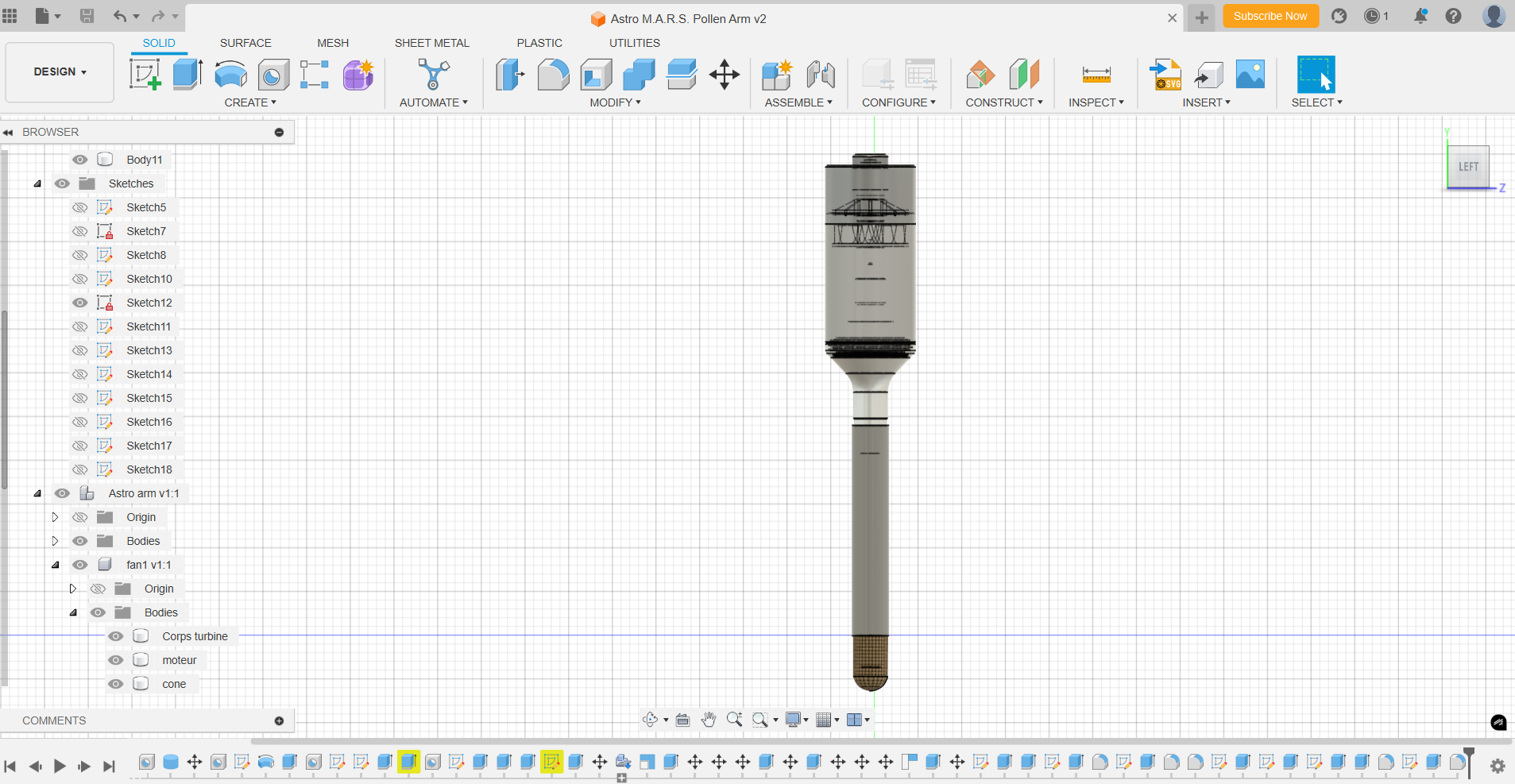Hide the moteur body
This screenshot has width=1515, height=784.
116,660
